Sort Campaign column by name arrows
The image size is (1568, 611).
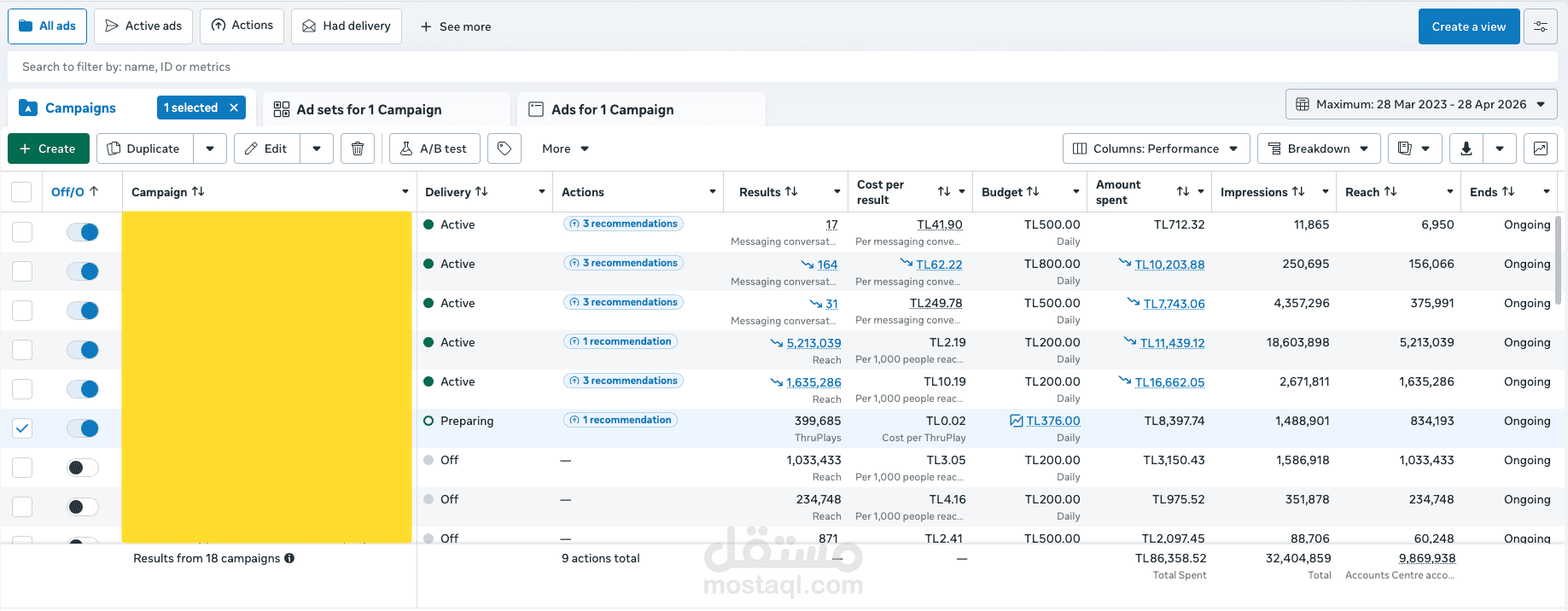coord(198,192)
